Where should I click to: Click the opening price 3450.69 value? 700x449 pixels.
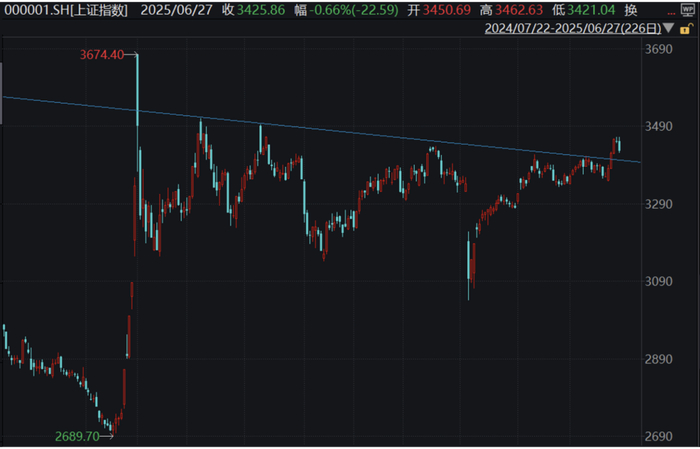click(447, 10)
